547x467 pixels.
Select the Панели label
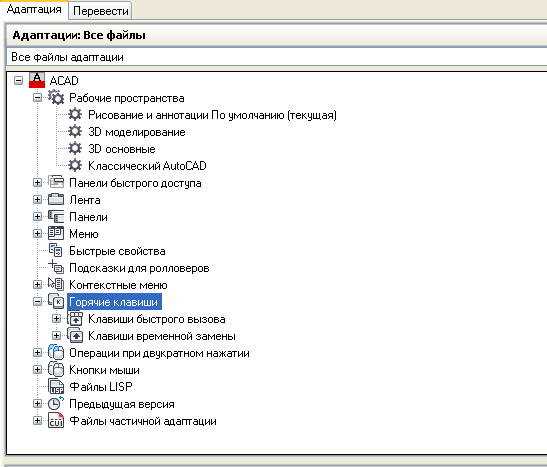(x=88, y=217)
